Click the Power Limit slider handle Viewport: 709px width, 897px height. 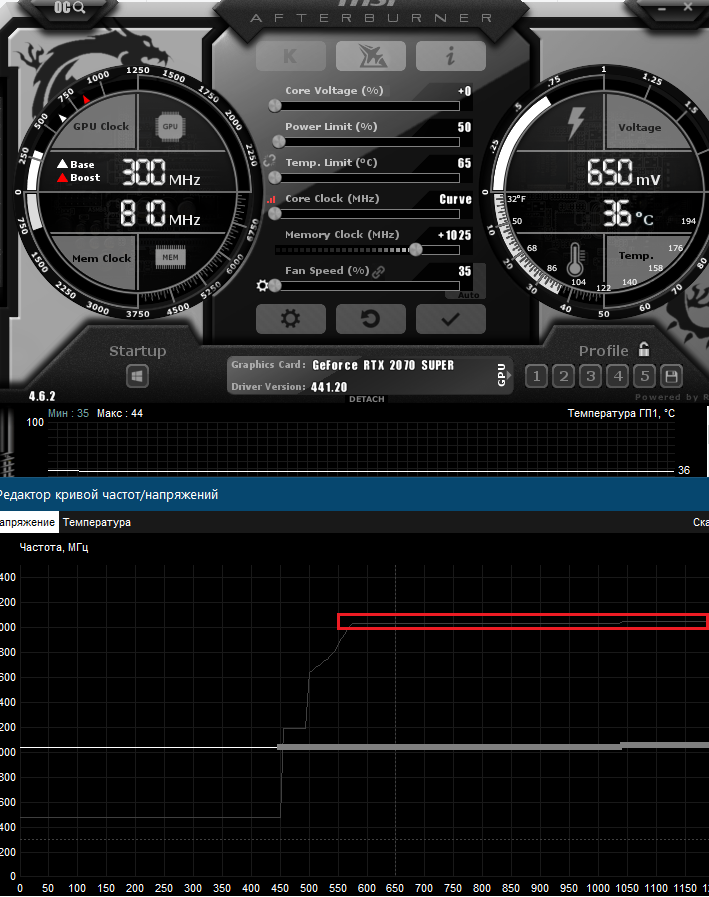coord(279,141)
